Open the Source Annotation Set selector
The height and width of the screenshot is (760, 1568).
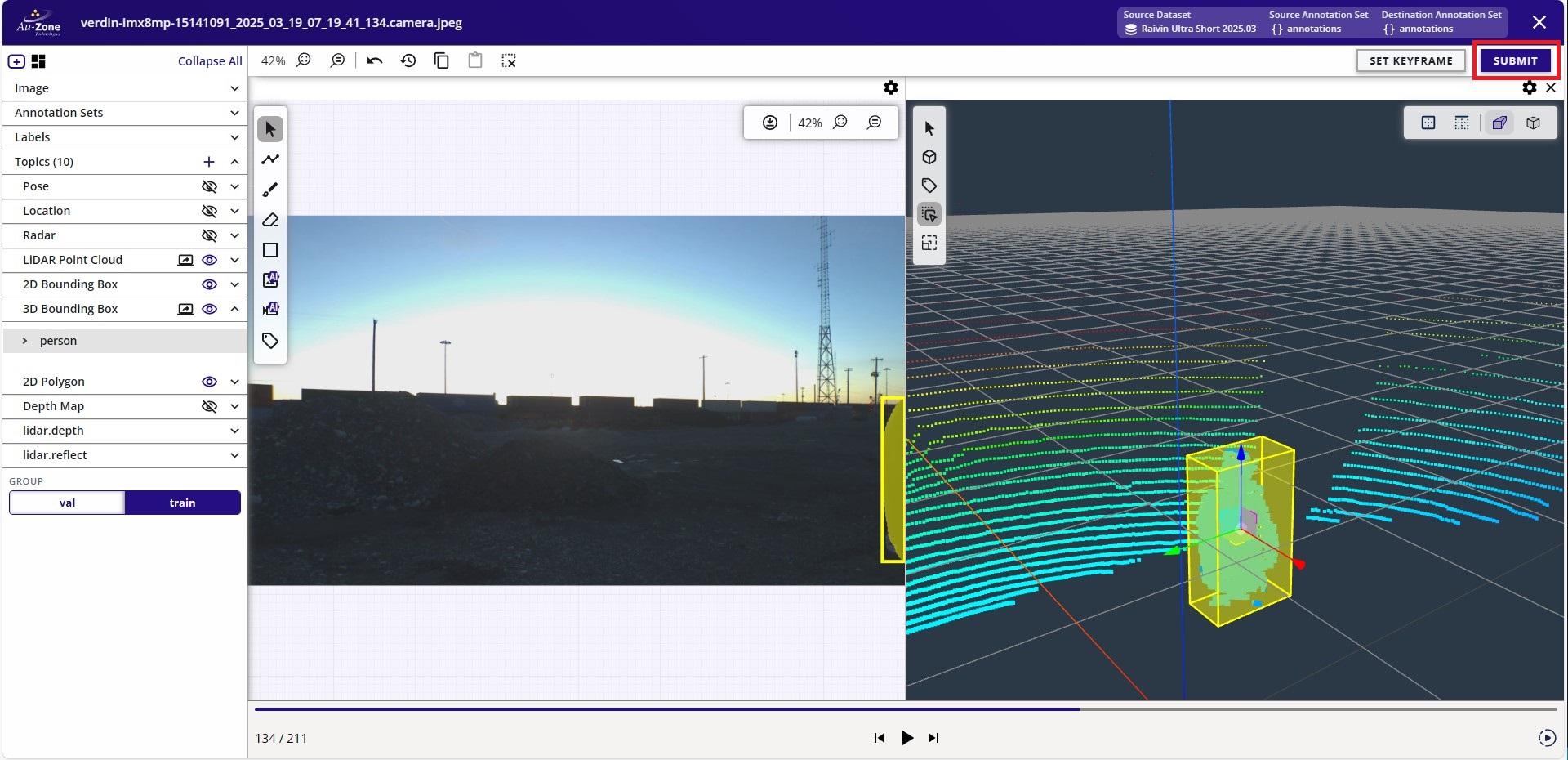[x=1318, y=22]
